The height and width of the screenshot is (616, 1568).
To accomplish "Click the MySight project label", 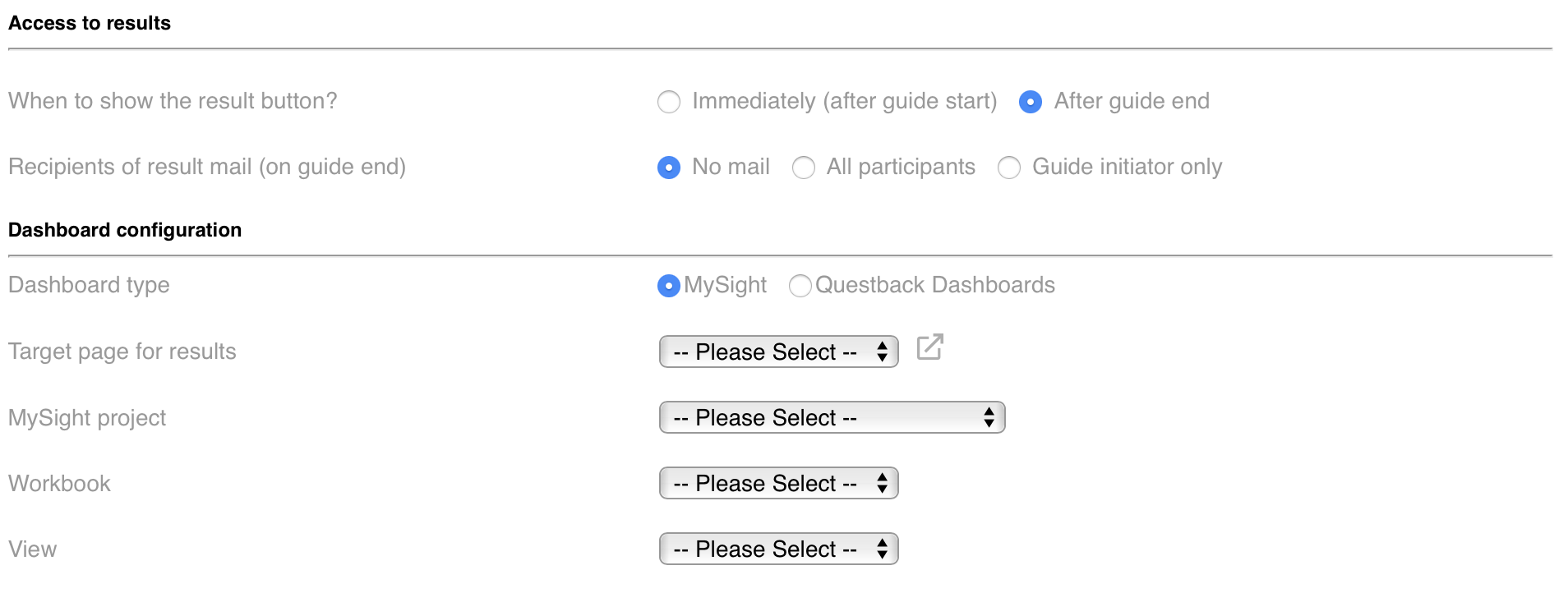I will (87, 418).
